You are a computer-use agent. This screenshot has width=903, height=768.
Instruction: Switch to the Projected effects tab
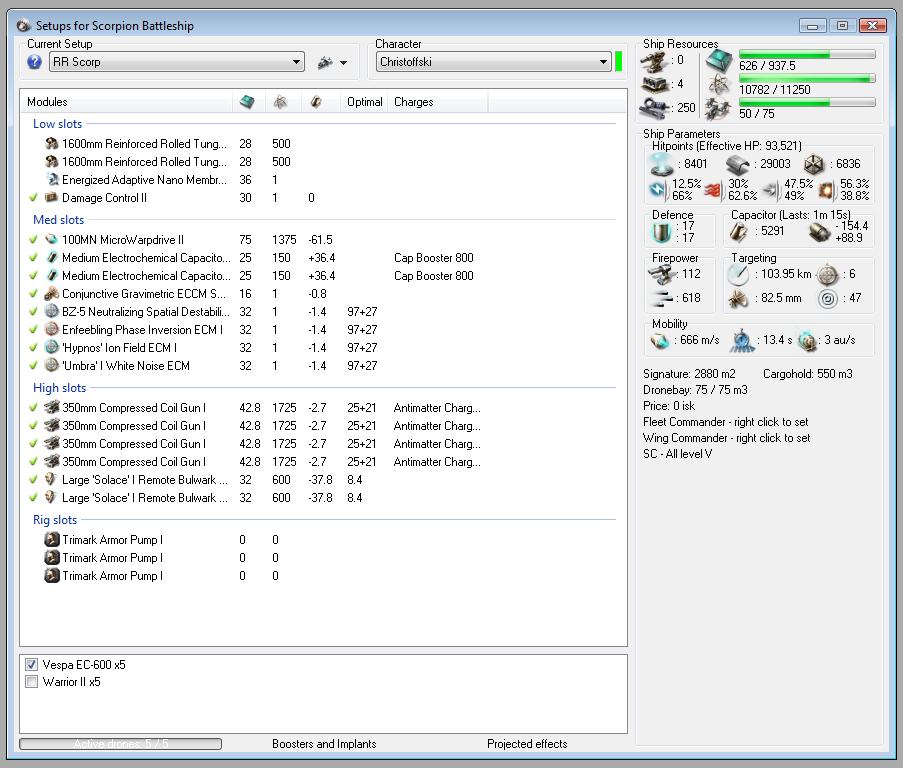click(x=527, y=744)
